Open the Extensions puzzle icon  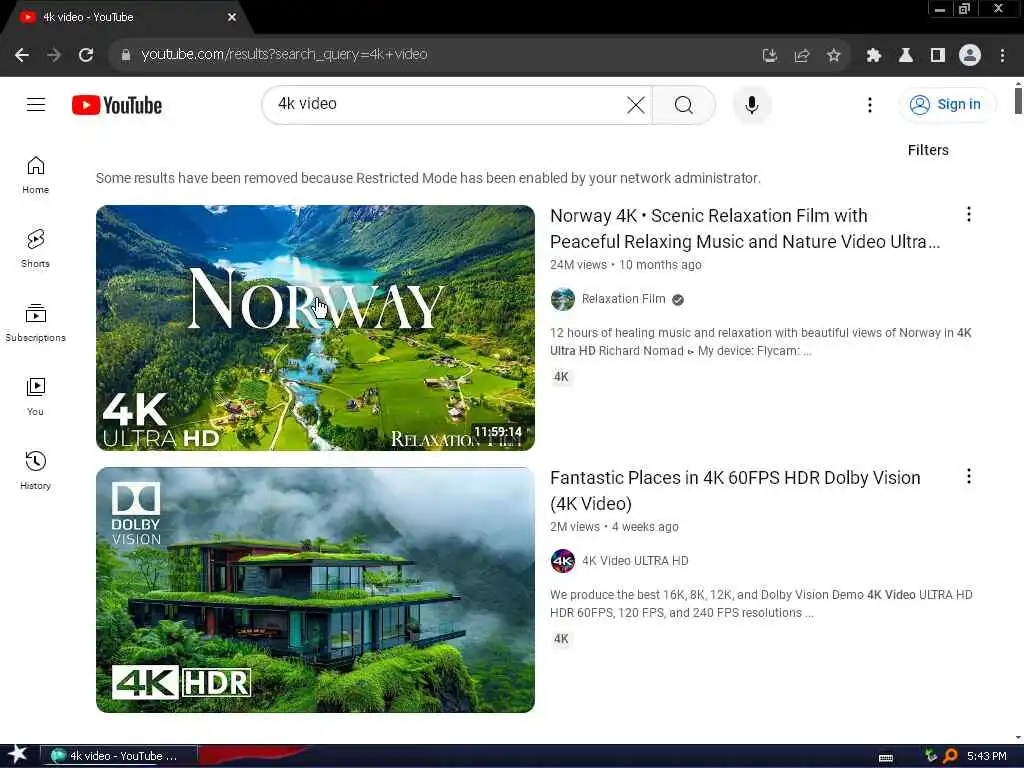(874, 56)
